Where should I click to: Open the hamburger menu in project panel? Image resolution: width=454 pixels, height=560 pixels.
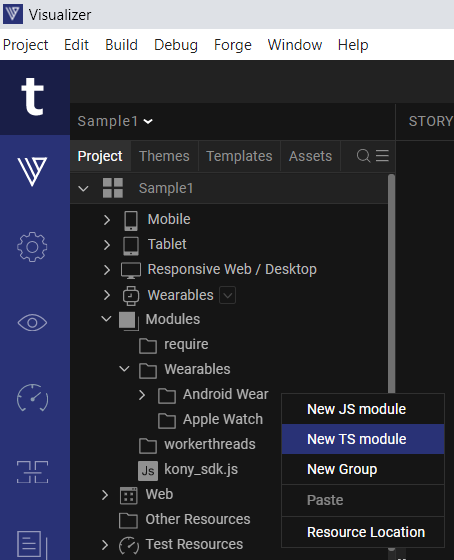pos(382,156)
